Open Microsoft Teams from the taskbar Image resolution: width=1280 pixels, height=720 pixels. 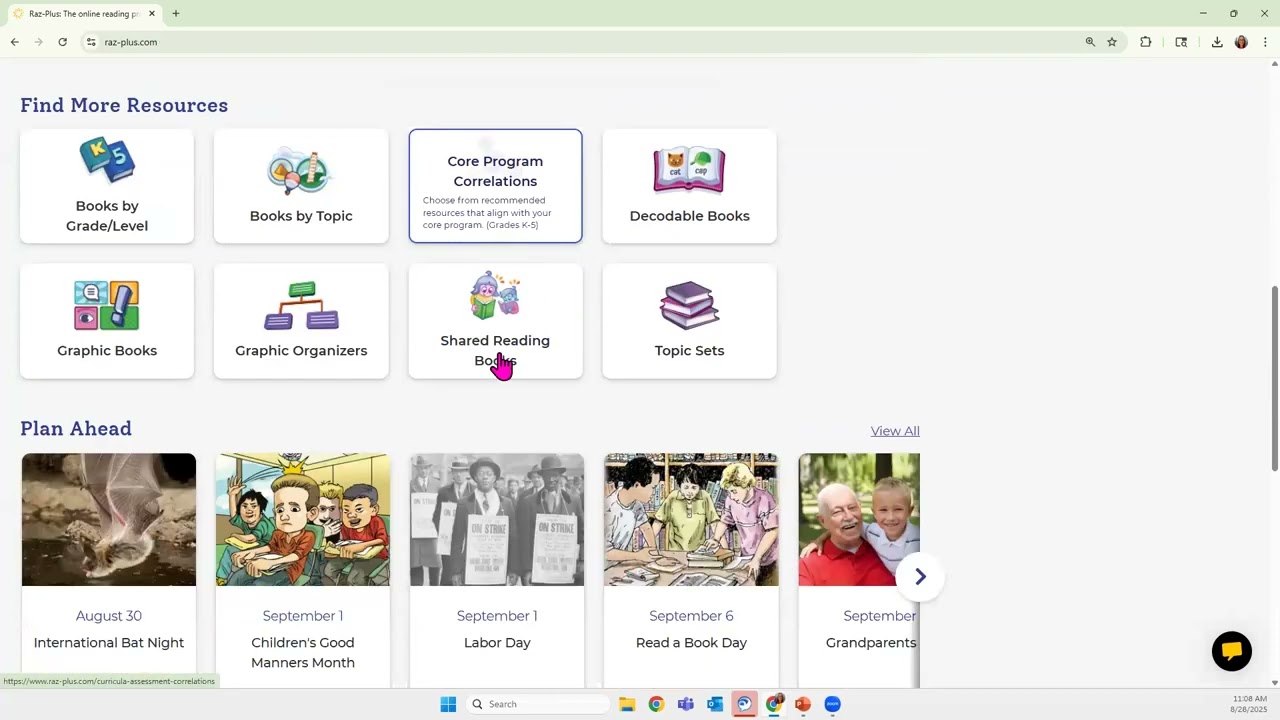pos(685,704)
